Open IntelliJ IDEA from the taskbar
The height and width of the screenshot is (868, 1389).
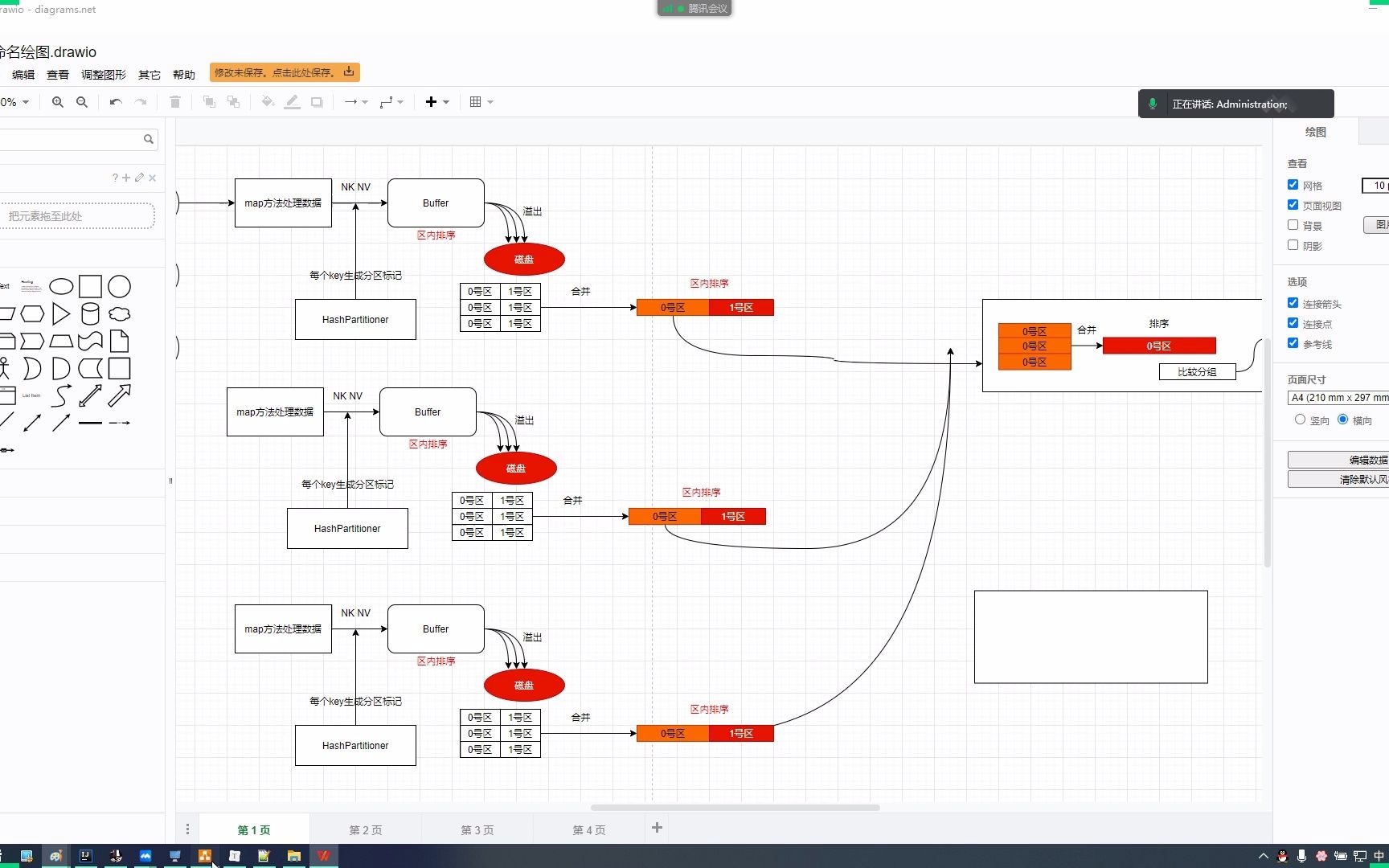[85, 856]
